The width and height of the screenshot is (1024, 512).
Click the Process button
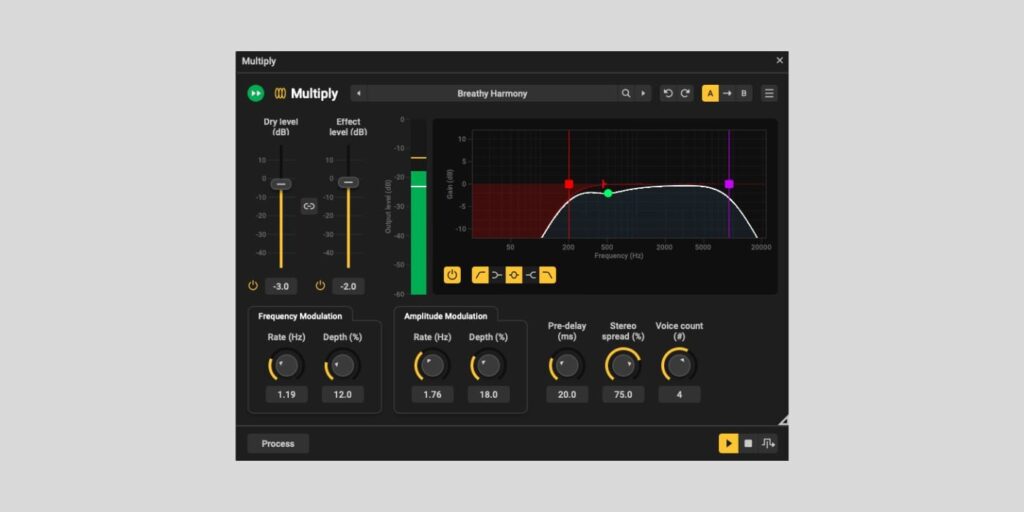278,443
